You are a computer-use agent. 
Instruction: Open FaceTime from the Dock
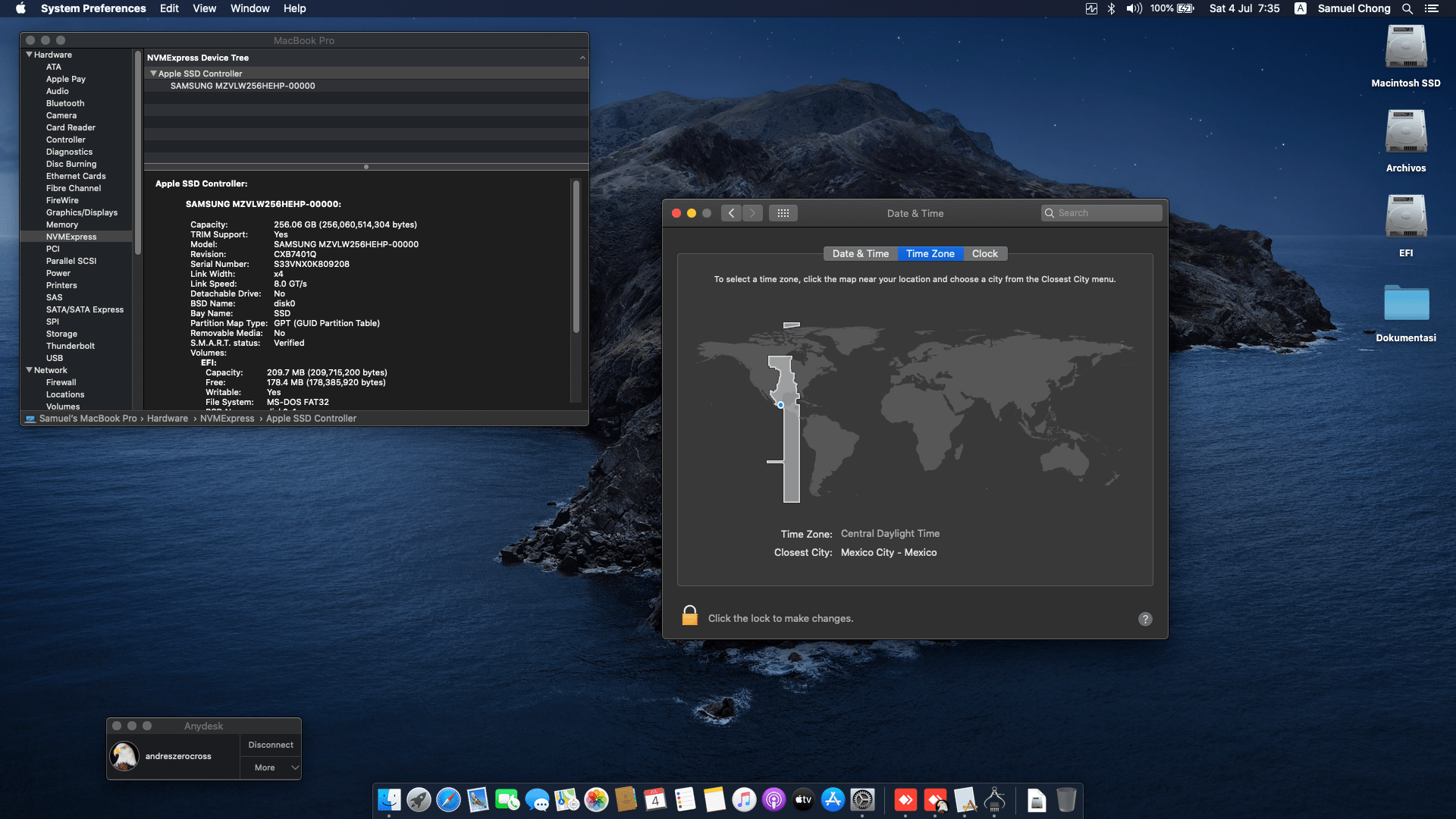(x=507, y=799)
